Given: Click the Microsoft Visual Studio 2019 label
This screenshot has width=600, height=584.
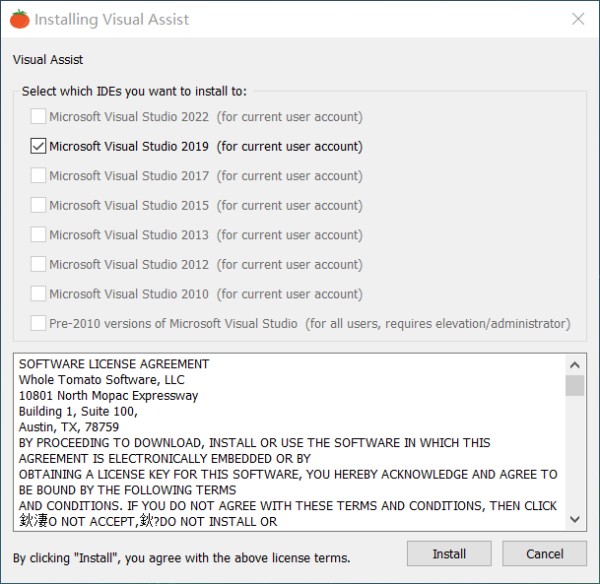Looking at the screenshot, I should (x=206, y=146).
